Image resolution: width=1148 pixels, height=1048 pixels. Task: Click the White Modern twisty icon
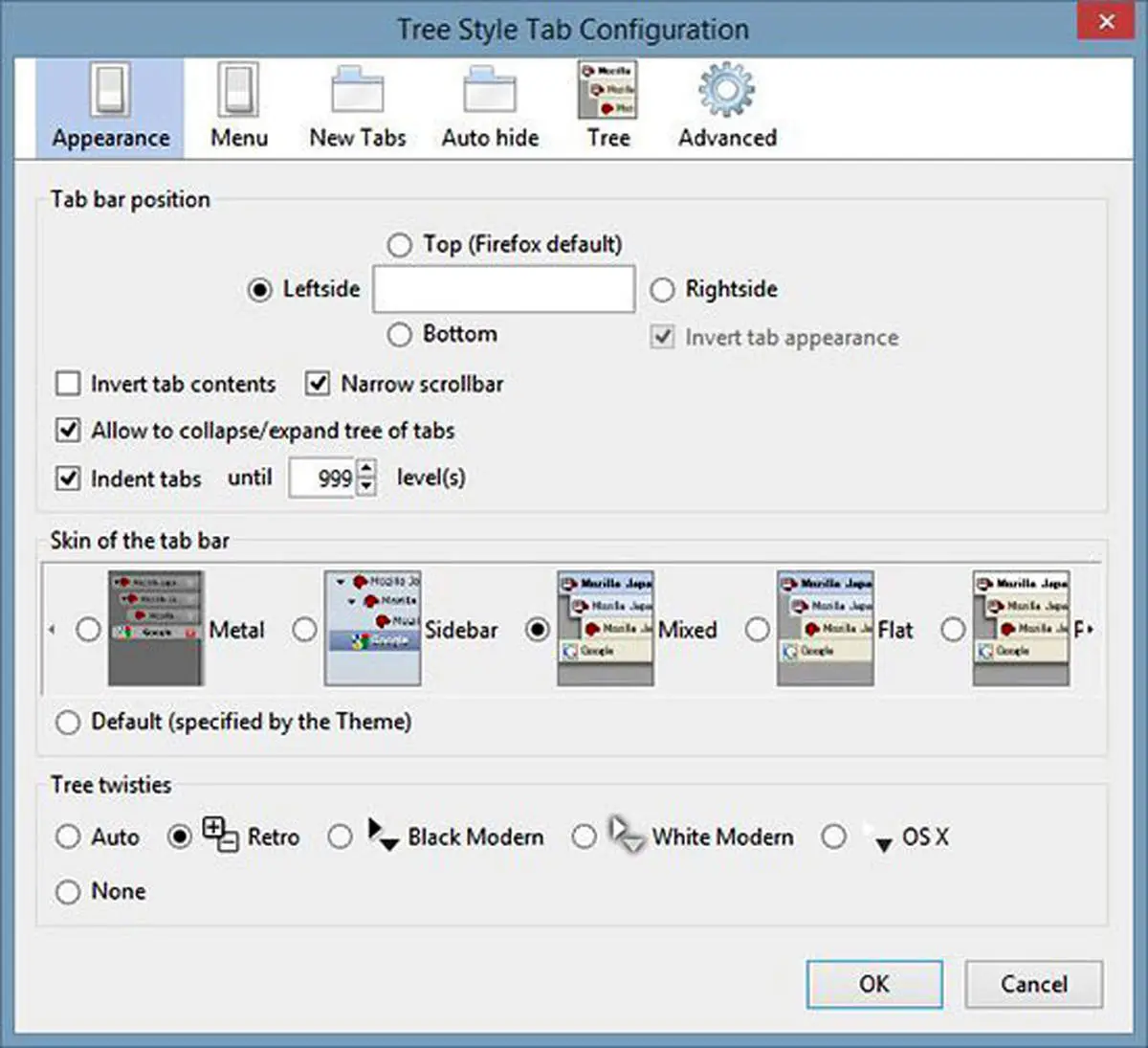627,836
